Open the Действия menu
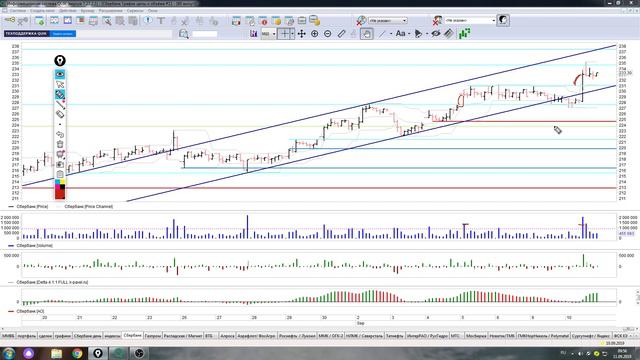The height and width of the screenshot is (360, 640). pyautogui.click(x=68, y=11)
